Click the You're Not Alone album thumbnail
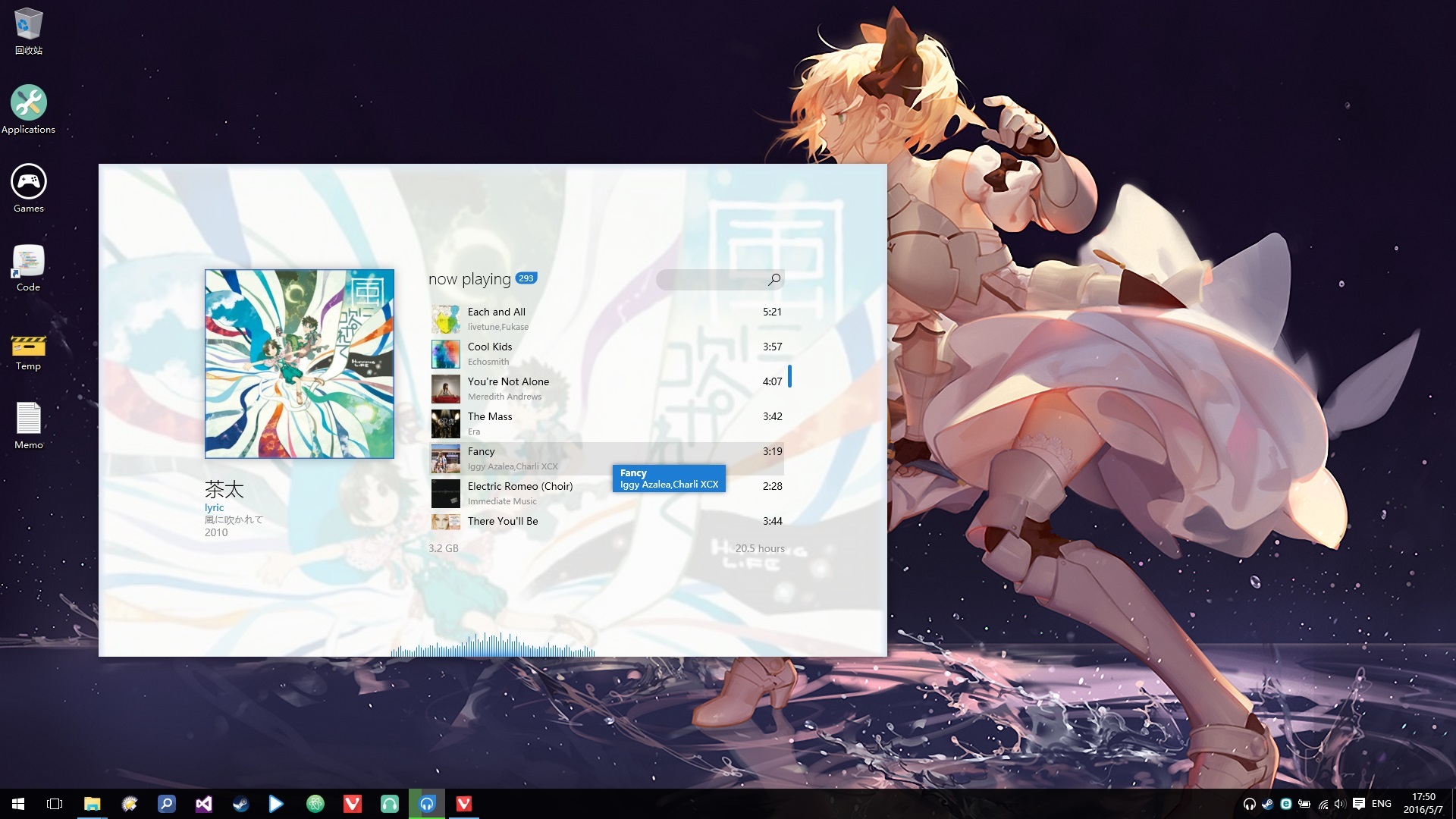 pos(446,389)
